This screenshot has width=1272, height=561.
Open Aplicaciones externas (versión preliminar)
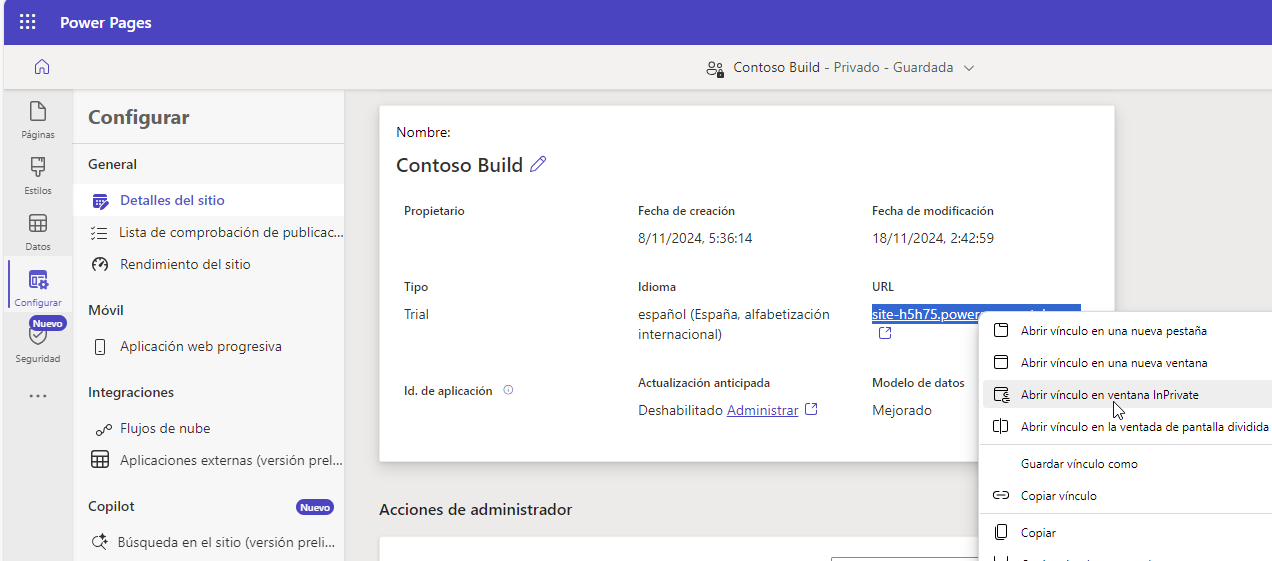pos(209,460)
